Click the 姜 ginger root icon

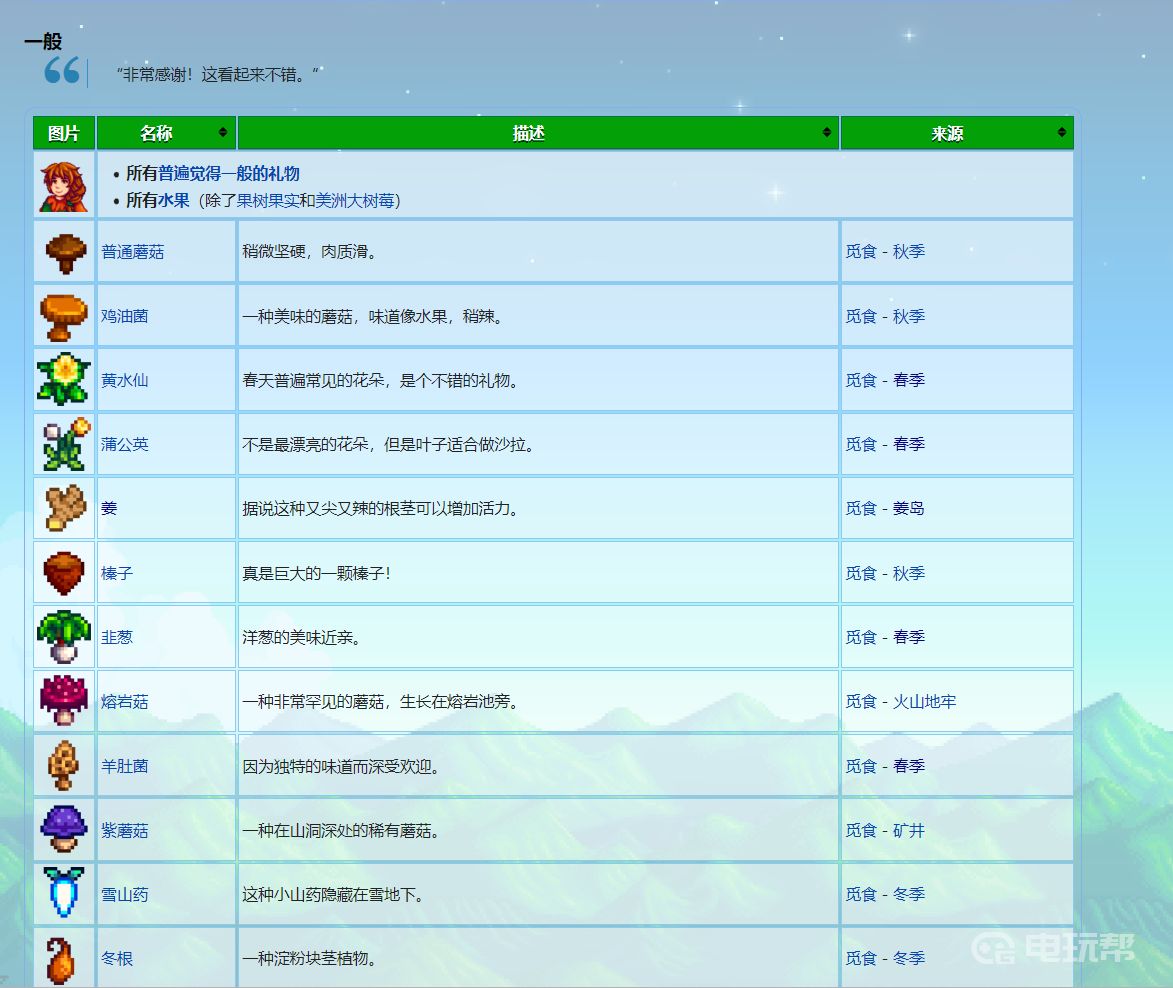[65, 509]
